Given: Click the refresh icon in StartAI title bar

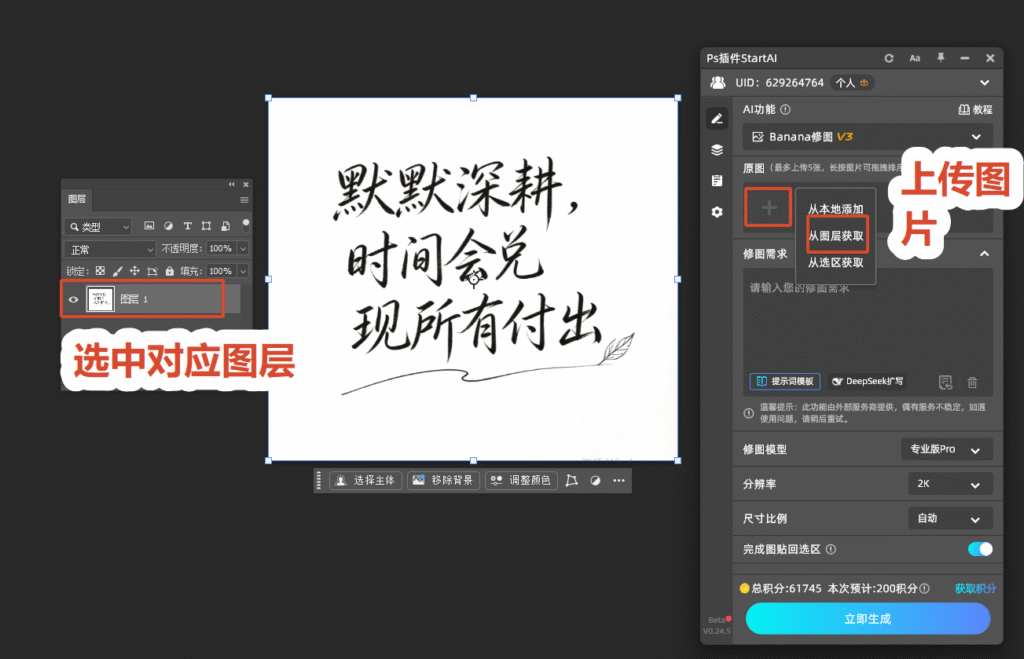Looking at the screenshot, I should click(x=889, y=58).
